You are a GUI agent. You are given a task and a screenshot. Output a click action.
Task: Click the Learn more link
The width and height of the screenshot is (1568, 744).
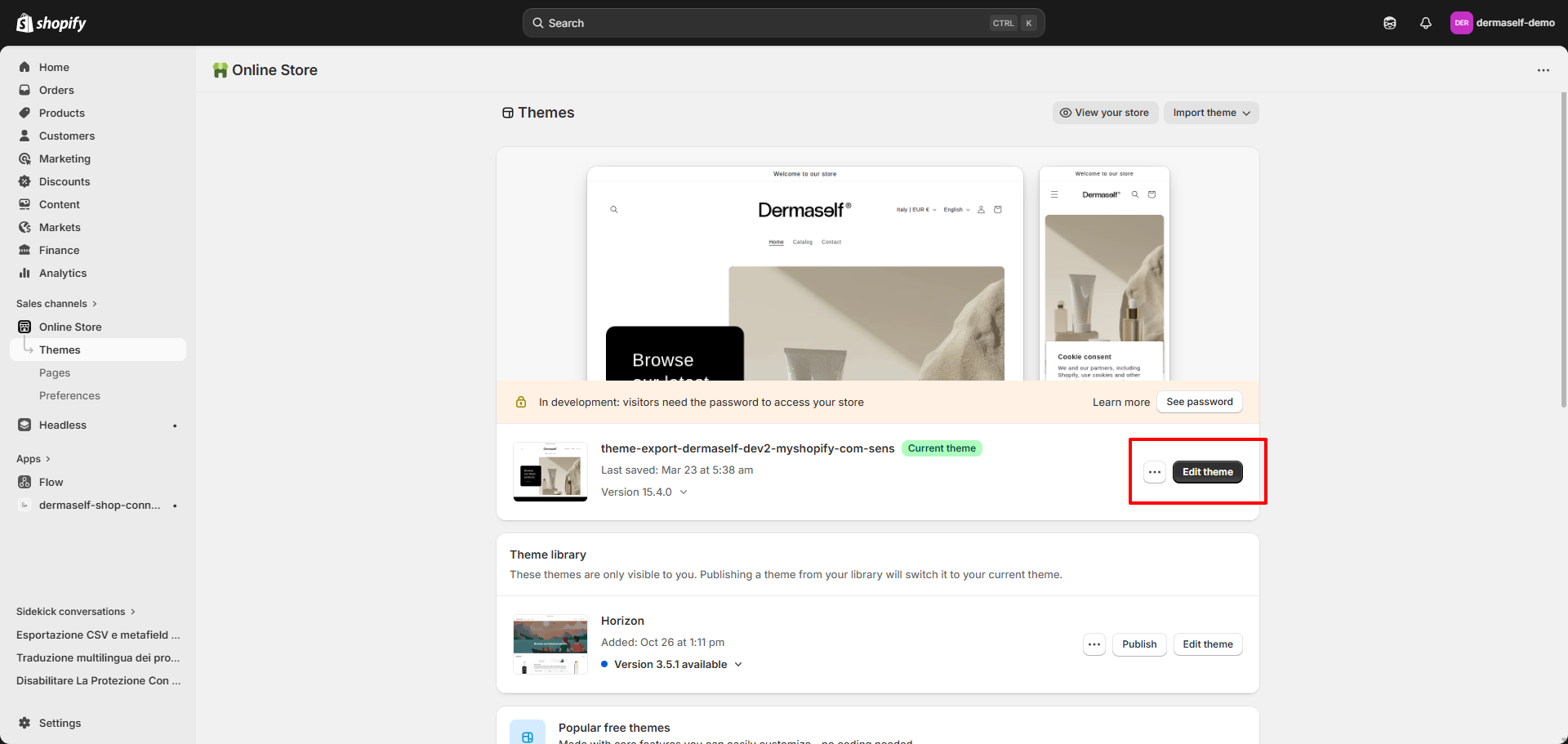tap(1120, 402)
